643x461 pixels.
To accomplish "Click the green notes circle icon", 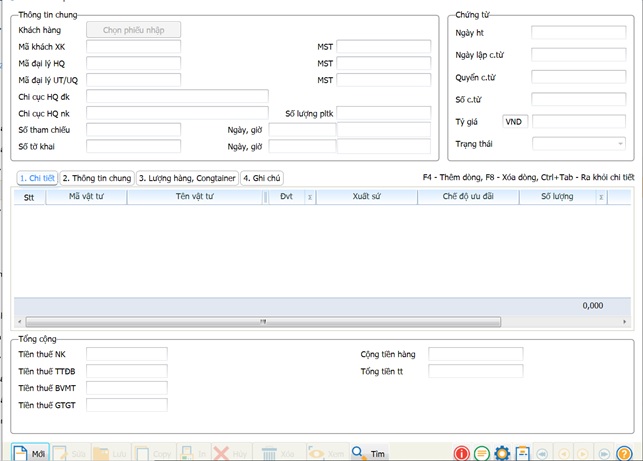I will [x=482, y=453].
